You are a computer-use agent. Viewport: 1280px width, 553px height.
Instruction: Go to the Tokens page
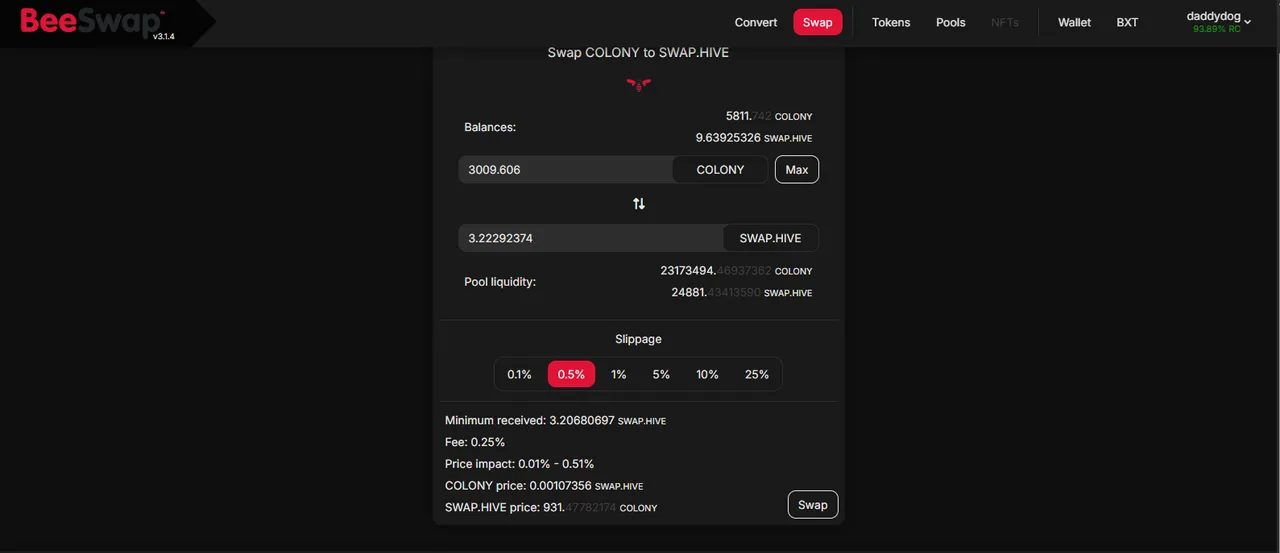891,22
